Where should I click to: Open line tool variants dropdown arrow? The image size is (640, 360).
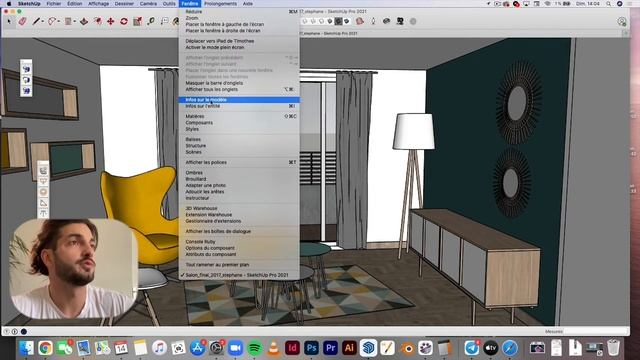(x=42, y=22)
